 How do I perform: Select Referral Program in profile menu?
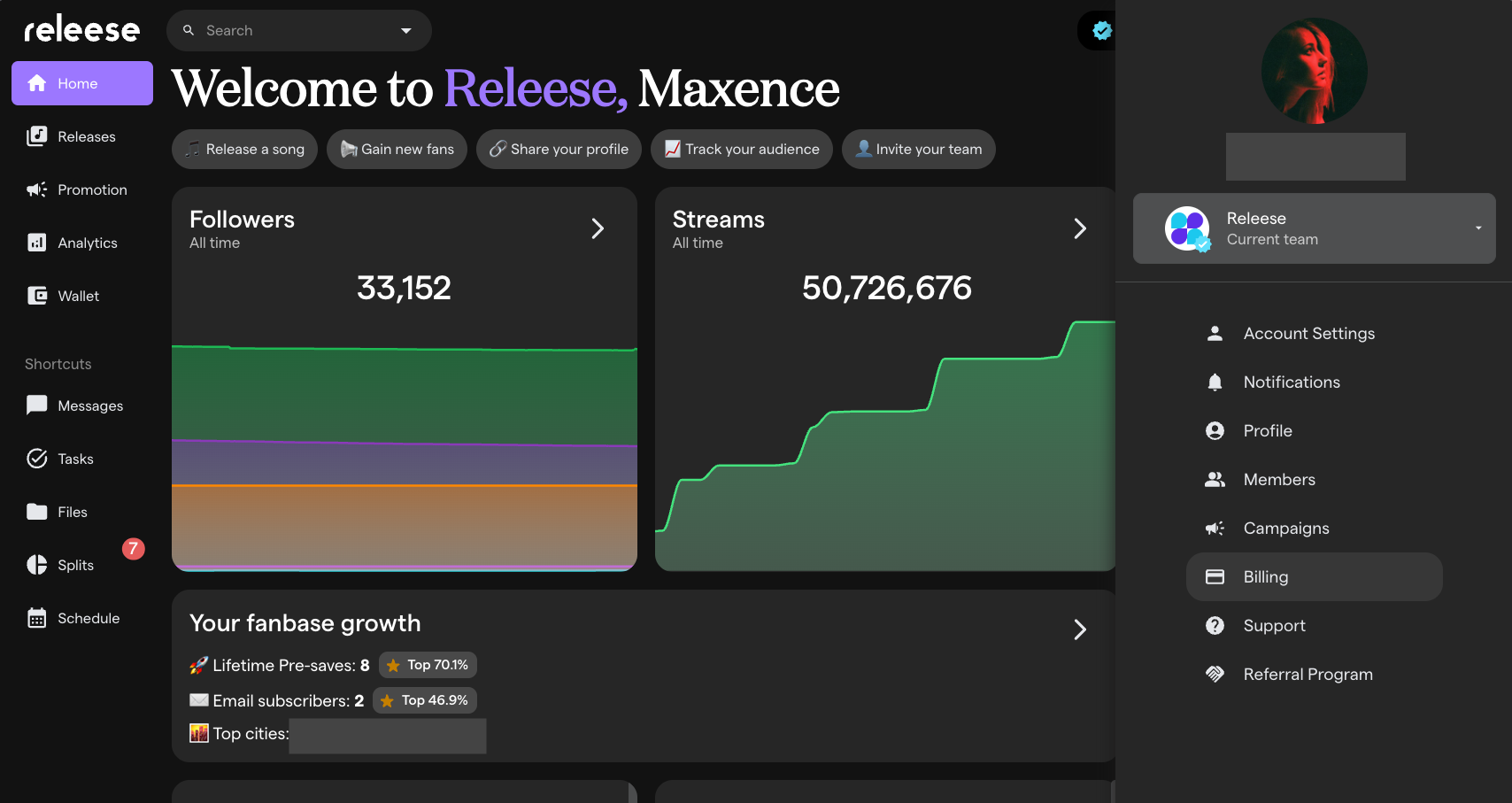click(x=1315, y=675)
